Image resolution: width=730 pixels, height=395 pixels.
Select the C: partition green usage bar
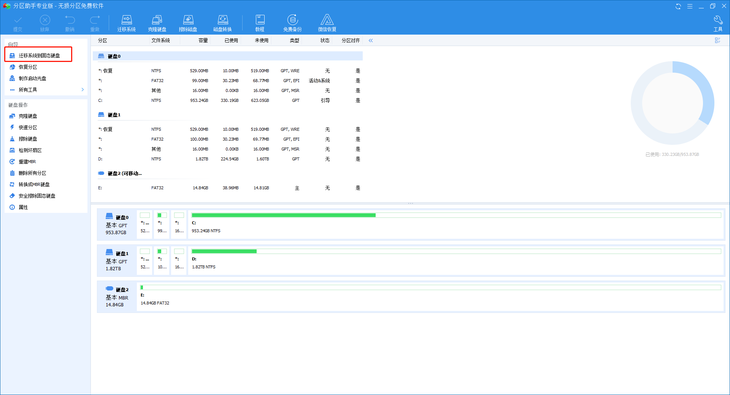point(284,215)
